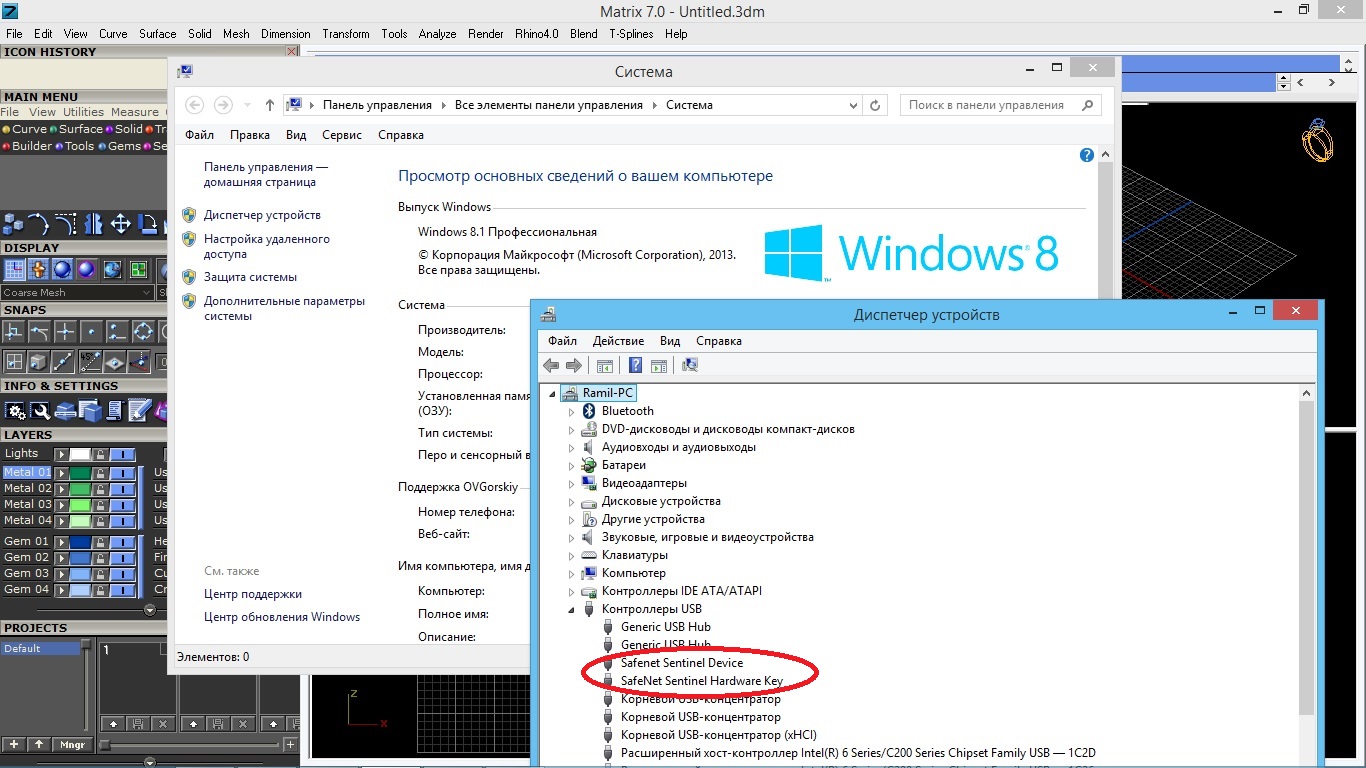Choose the blue shaded sphere display icon

[x=62, y=269]
